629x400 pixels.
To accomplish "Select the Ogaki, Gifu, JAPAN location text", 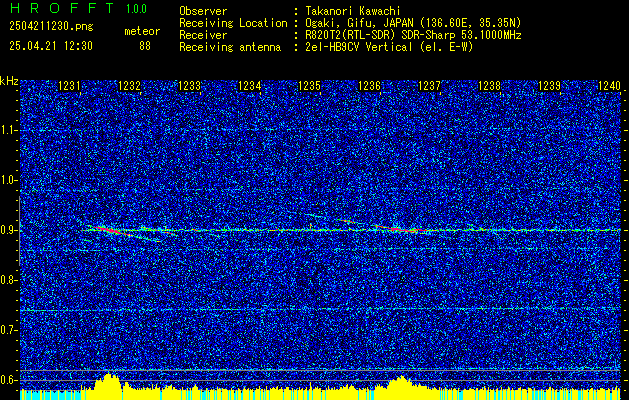I will tap(413, 23).
